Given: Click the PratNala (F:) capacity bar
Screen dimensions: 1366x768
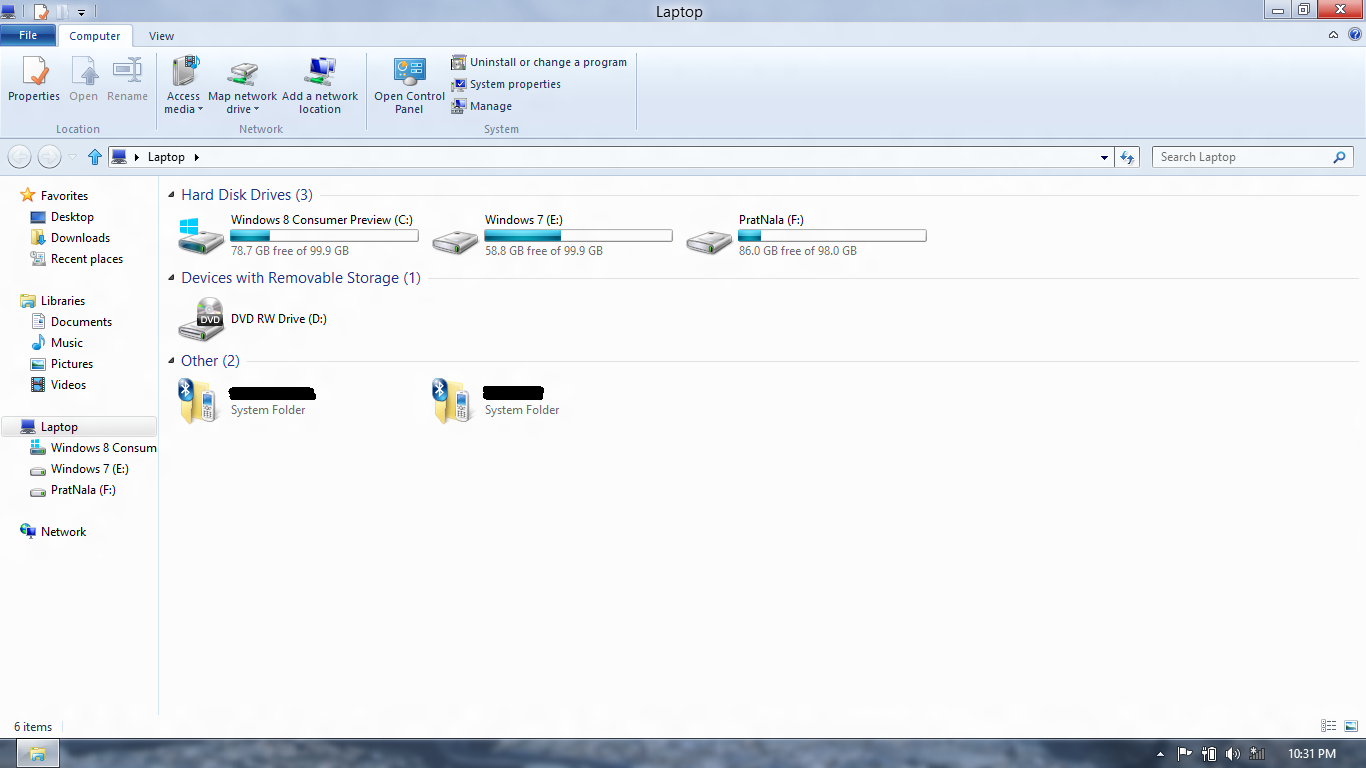Looking at the screenshot, I should 832,236.
